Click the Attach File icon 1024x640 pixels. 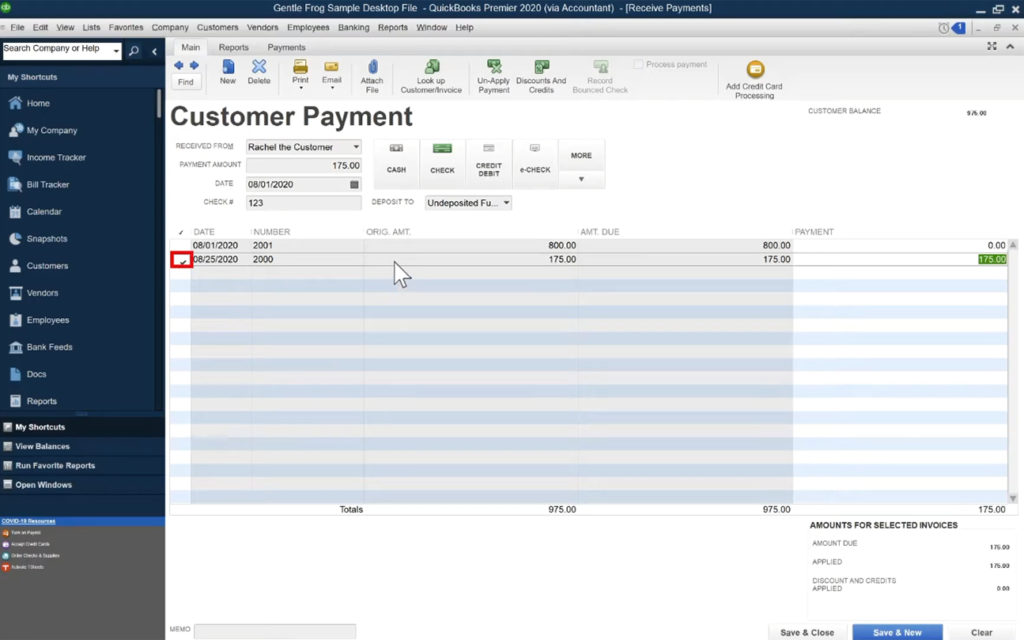pos(371,75)
